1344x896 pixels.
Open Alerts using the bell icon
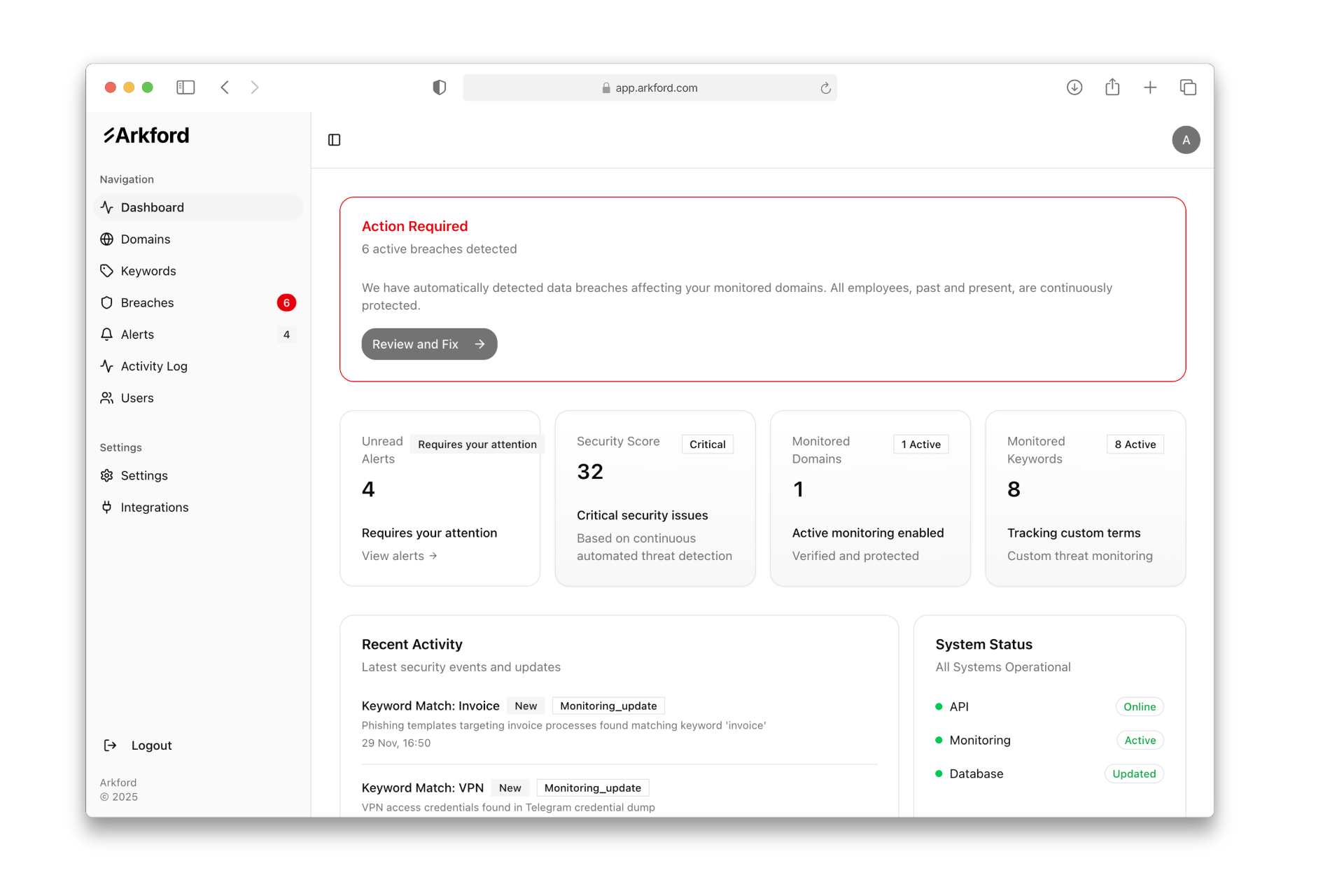pyautogui.click(x=106, y=334)
